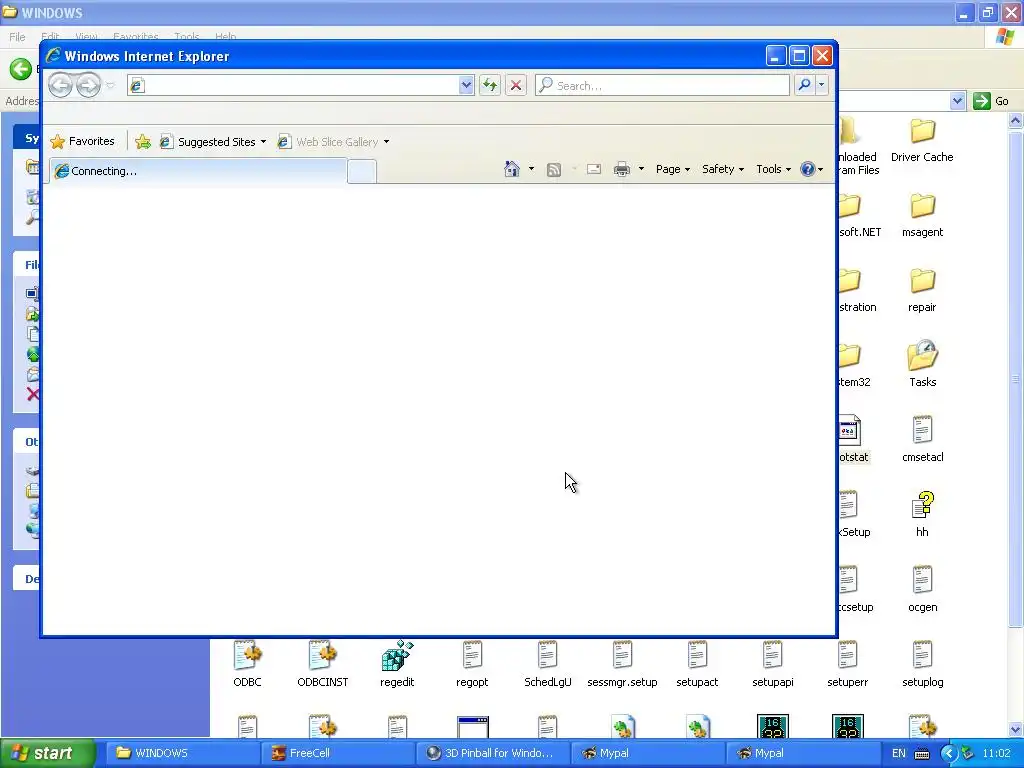Click the Internet Explorer Forward arrow button
Screen dimensions: 1024x768
click(x=89, y=85)
